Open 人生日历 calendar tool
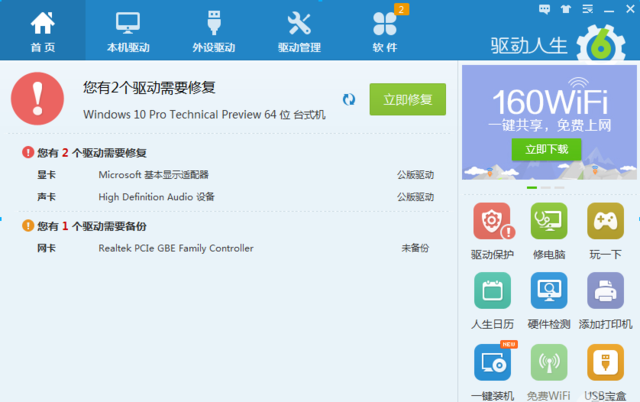This screenshot has width=640, height=402. click(x=492, y=301)
